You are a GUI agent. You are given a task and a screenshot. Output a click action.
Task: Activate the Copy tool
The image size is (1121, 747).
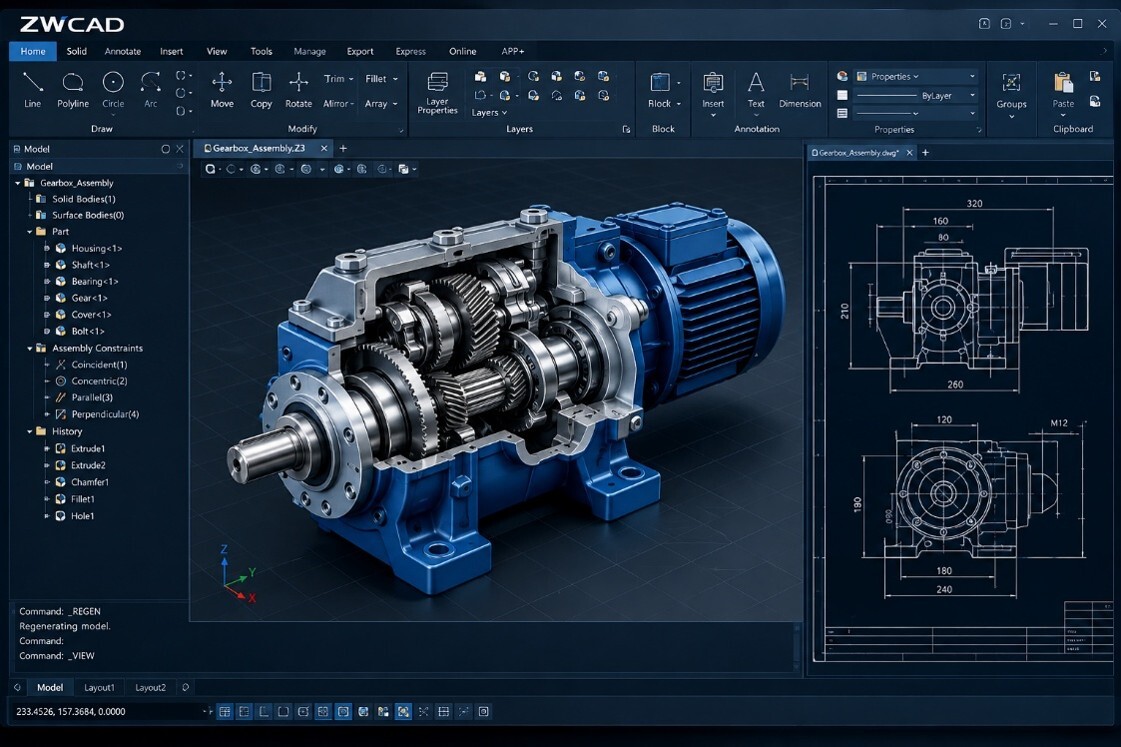(261, 89)
